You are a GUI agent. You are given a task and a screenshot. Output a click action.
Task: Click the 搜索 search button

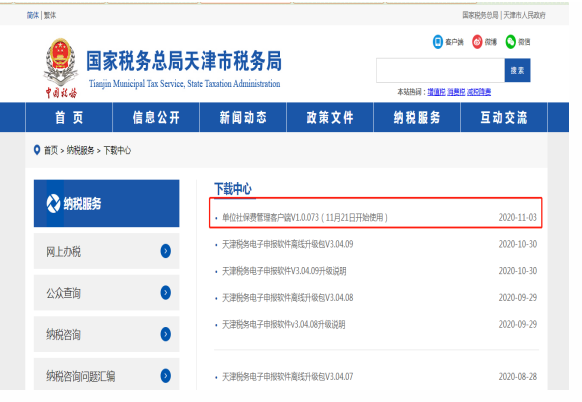pos(517,70)
